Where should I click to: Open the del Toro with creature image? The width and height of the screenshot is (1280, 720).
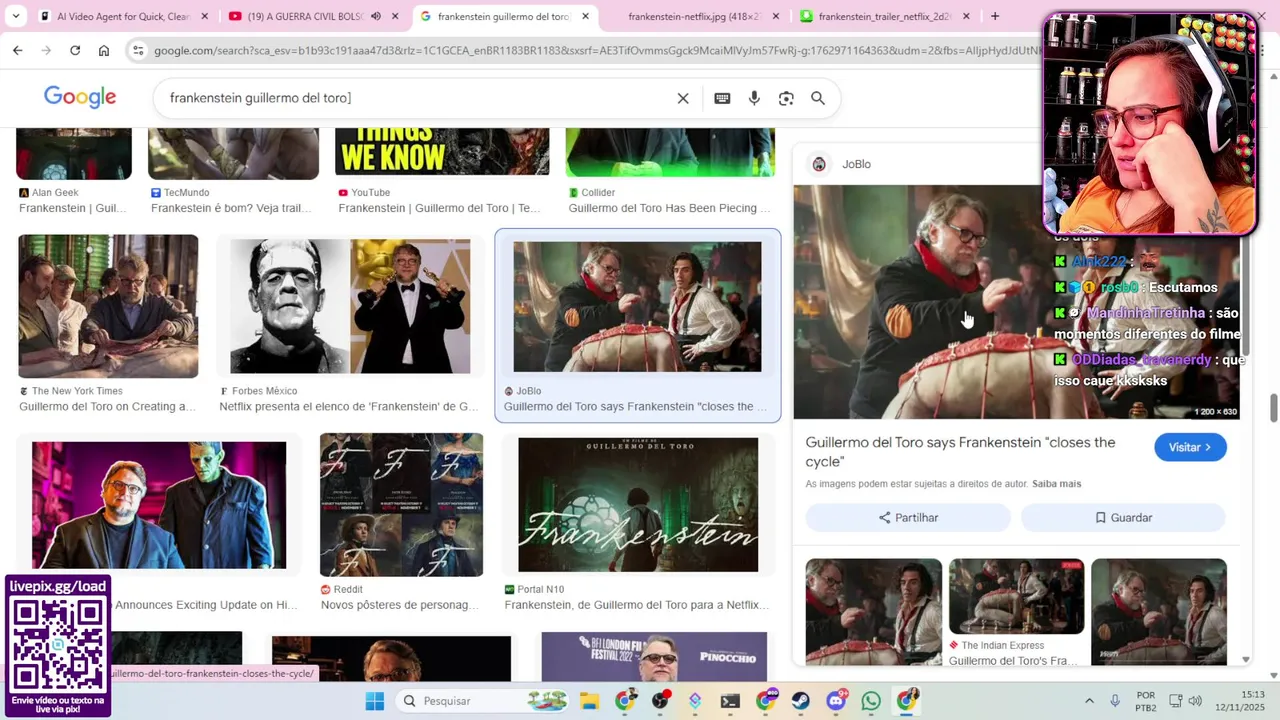pos(159,505)
